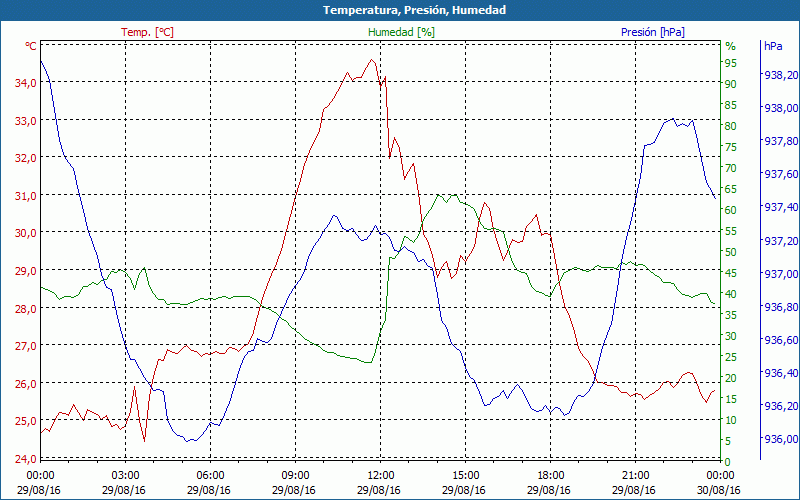Click humidity axis value 35
800x500 pixels.
click(x=731, y=315)
